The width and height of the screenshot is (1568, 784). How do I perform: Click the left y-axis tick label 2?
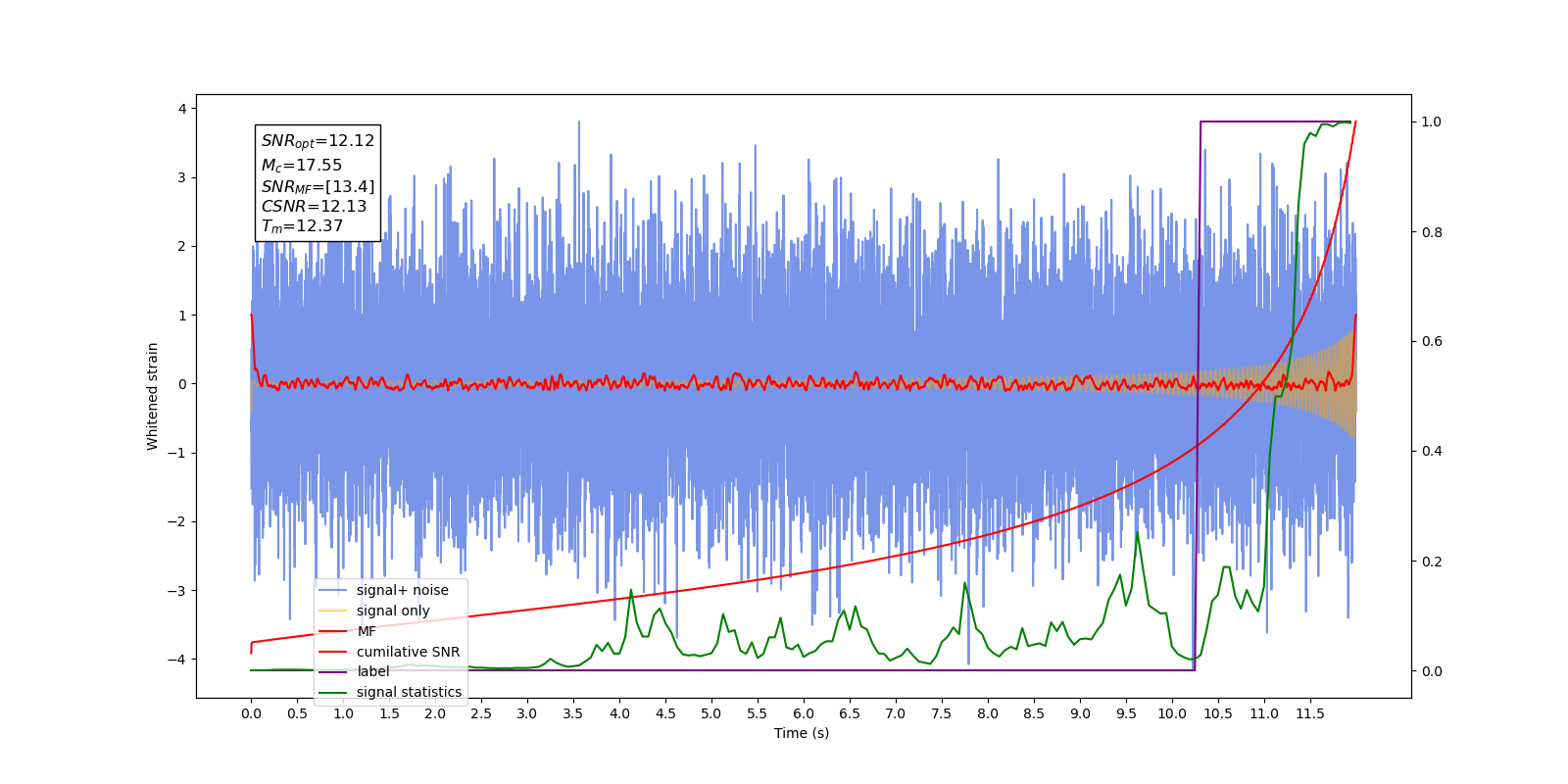[x=182, y=246]
